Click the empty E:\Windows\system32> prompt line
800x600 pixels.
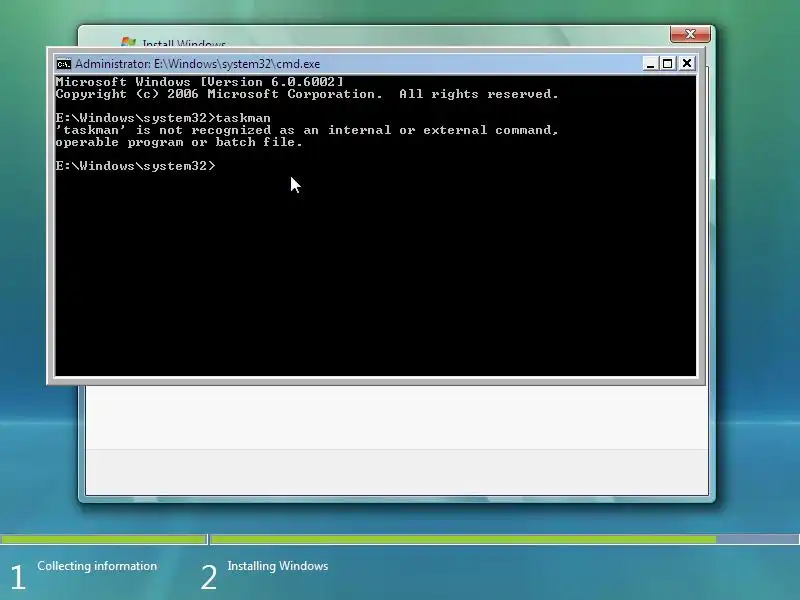[x=136, y=166]
